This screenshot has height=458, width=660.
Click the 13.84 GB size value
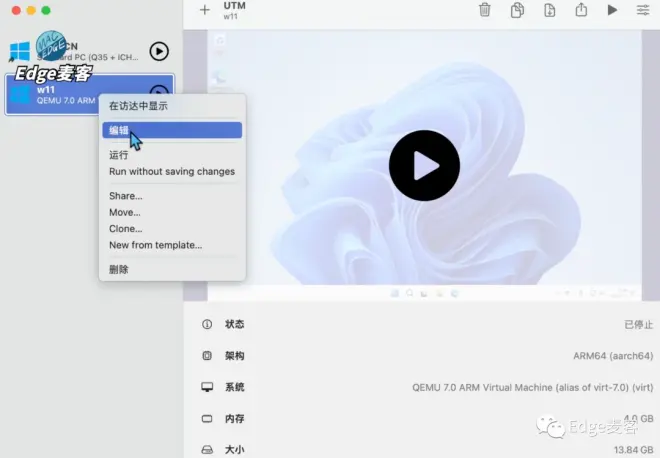[633, 450]
